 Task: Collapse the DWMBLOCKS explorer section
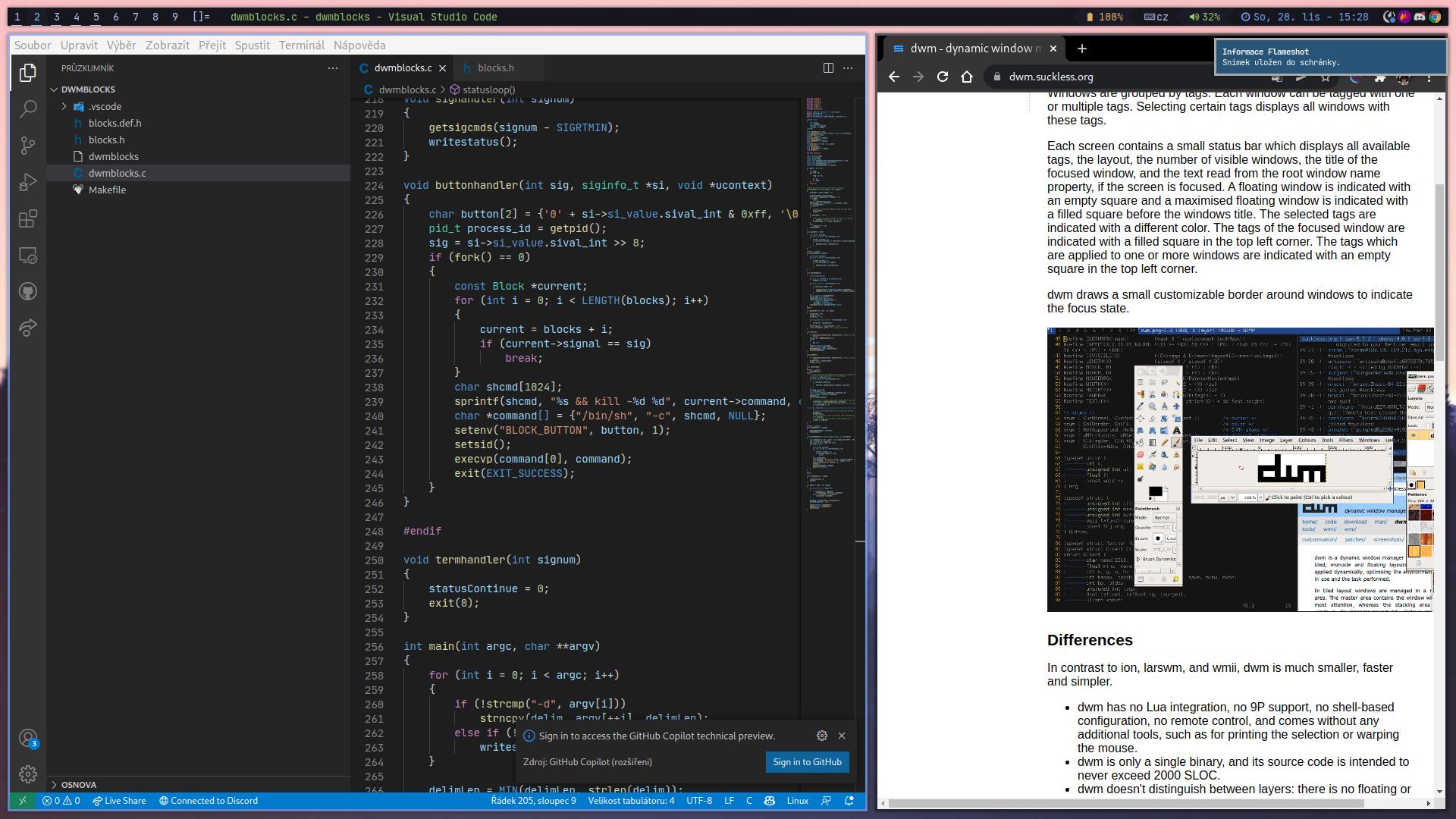click(88, 89)
